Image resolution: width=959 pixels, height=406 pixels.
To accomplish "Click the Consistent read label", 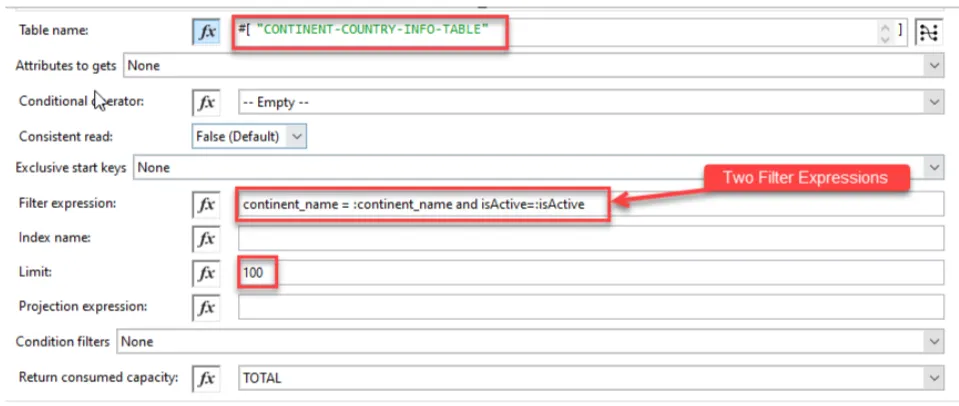I will 65,137.
